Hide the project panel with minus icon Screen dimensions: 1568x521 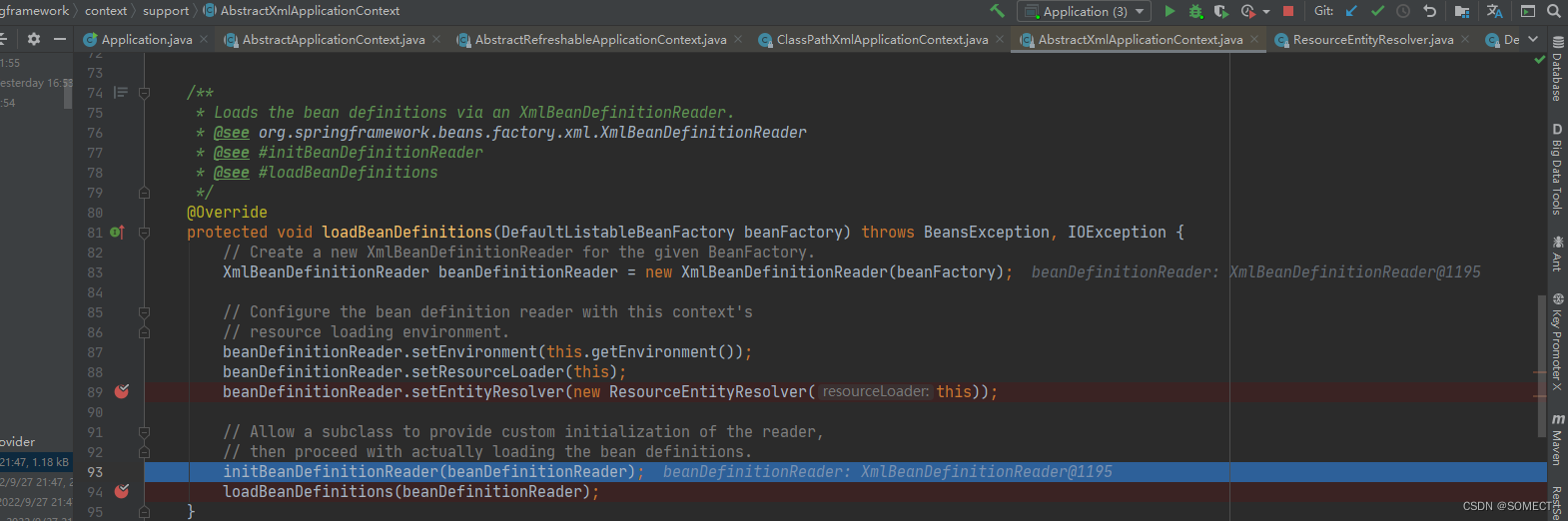[60, 39]
